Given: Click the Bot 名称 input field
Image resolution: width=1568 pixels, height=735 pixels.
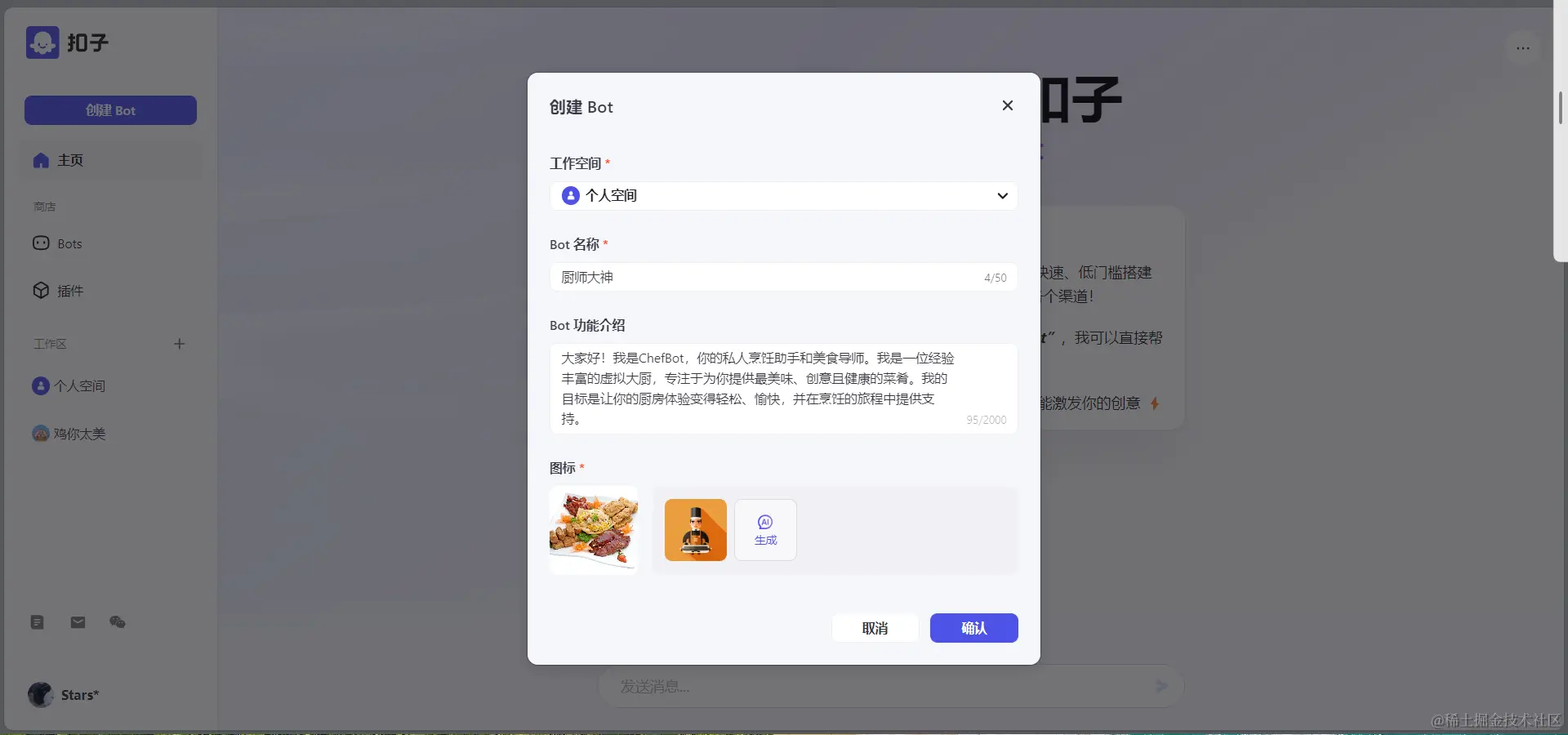Looking at the screenshot, I should pyautogui.click(x=768, y=278).
